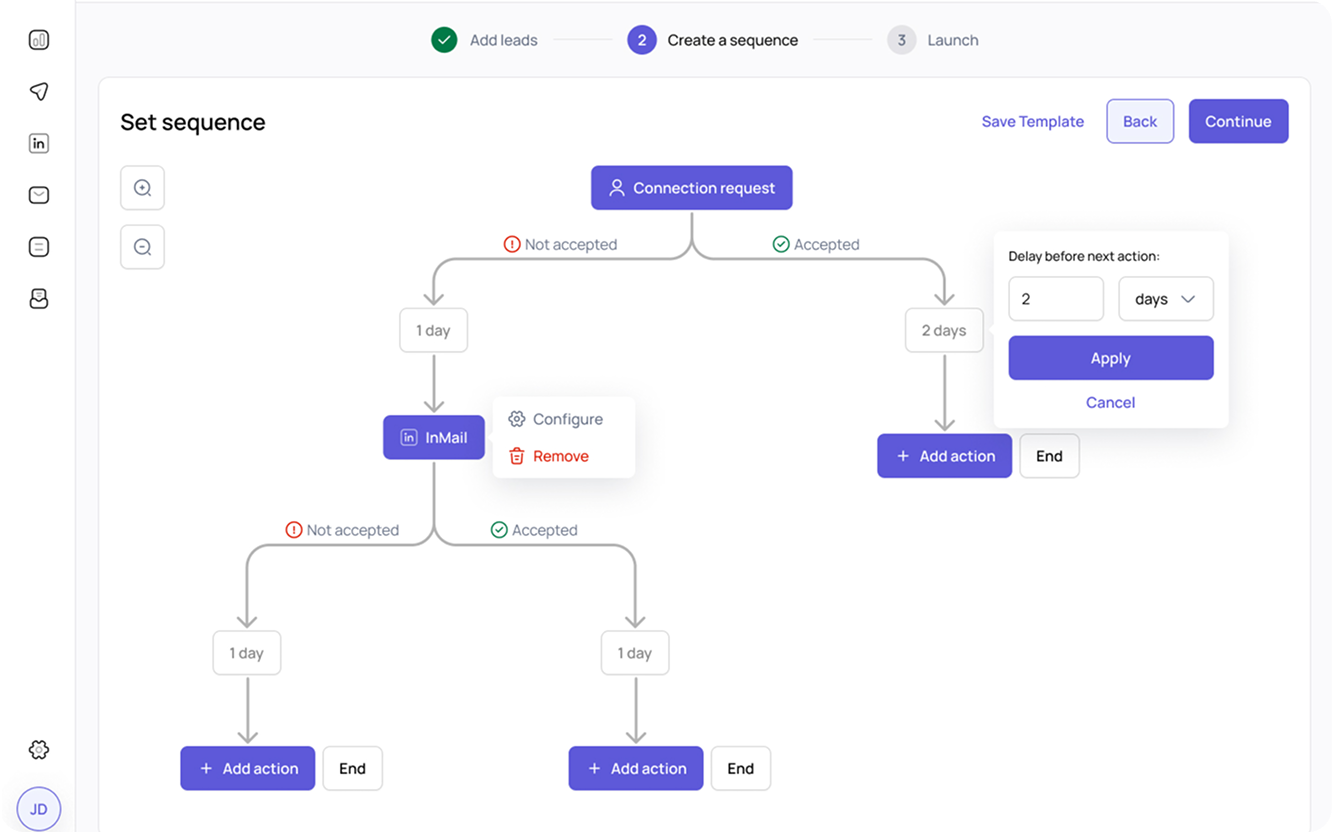Click the Save Template link
Screen dimensions: 1332x832
tap(1032, 121)
